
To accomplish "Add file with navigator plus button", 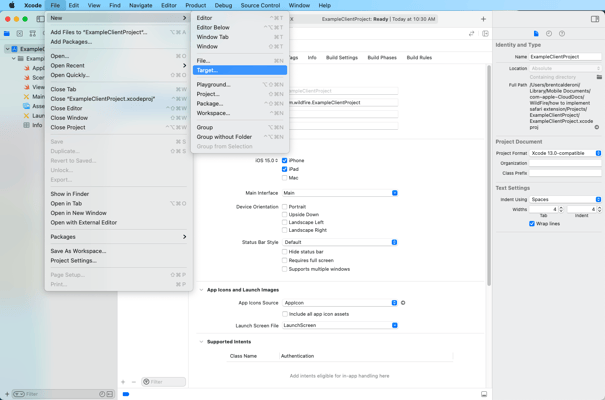I will [x=7, y=394].
